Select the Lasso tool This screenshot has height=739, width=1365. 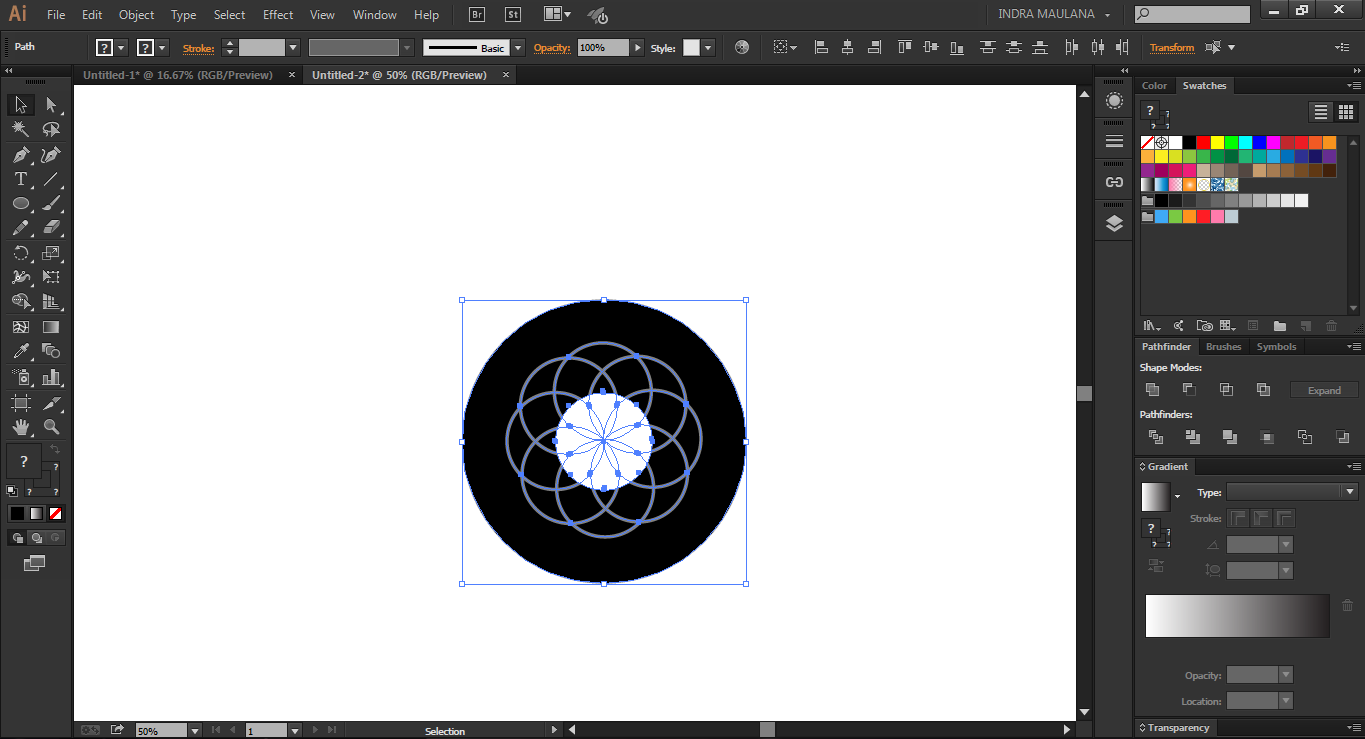(x=51, y=129)
